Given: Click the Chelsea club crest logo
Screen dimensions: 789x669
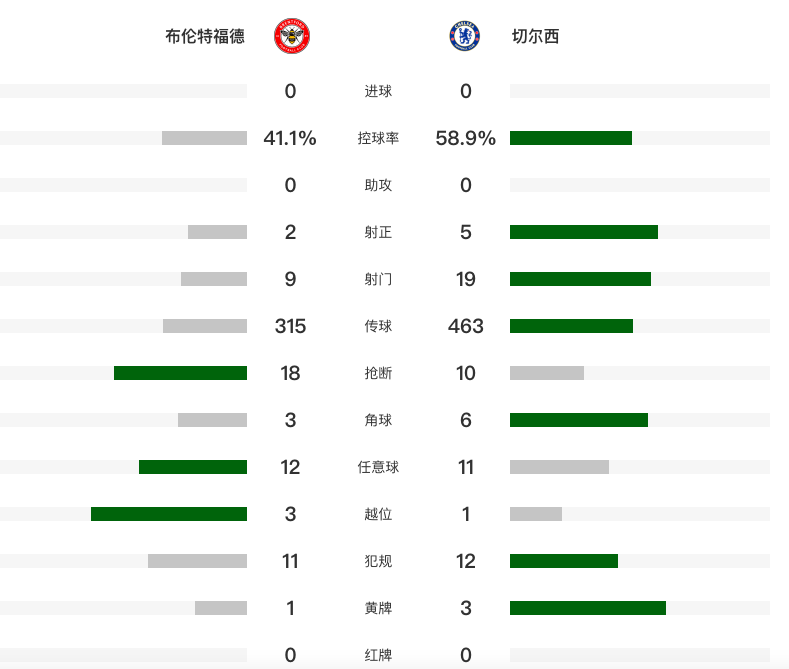Looking at the screenshot, I should pyautogui.click(x=464, y=36).
